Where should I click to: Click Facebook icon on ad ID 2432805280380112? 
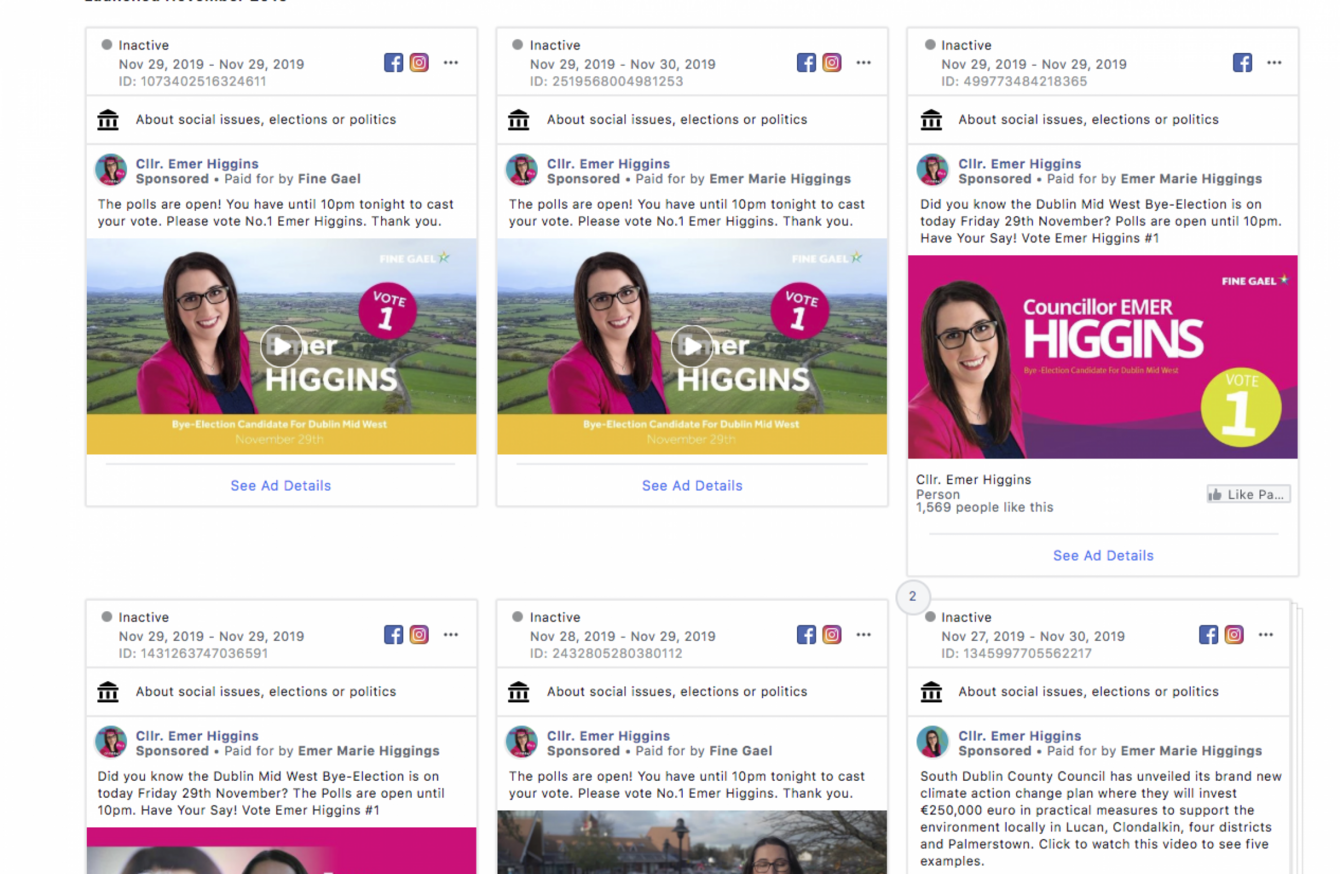coord(806,635)
